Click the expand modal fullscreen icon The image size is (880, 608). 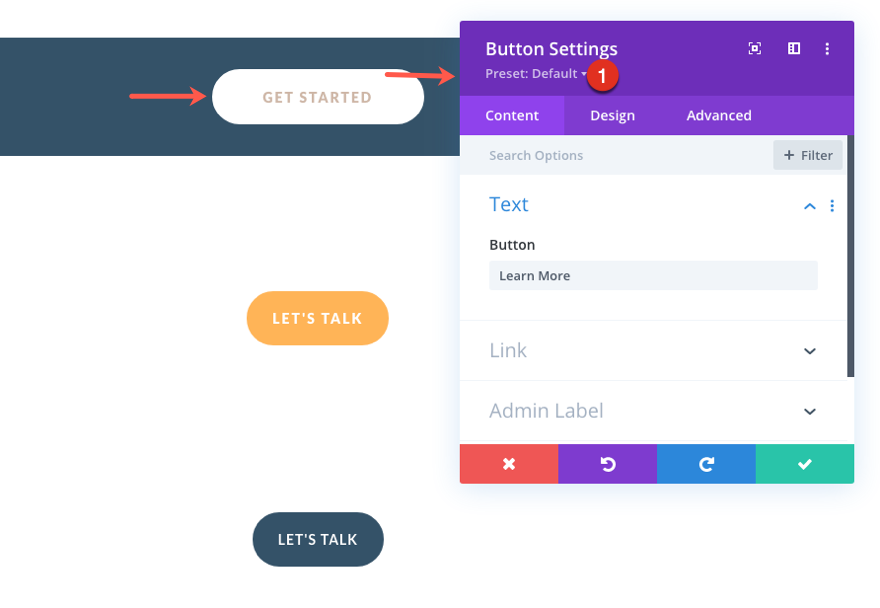click(x=755, y=48)
